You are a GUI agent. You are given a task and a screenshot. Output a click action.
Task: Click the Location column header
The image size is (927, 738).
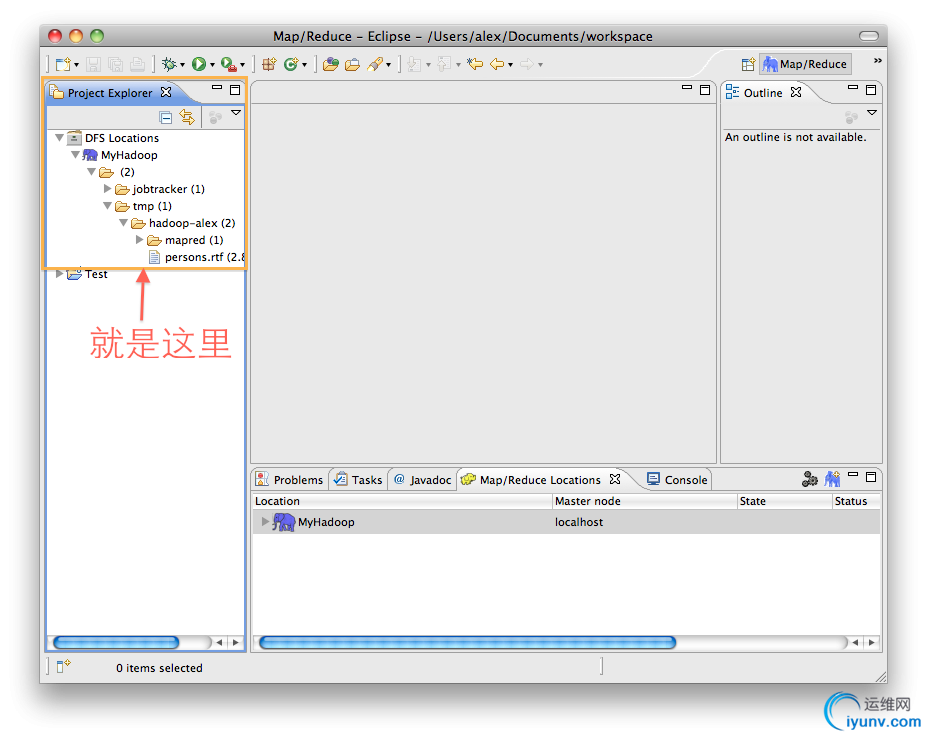coord(402,501)
